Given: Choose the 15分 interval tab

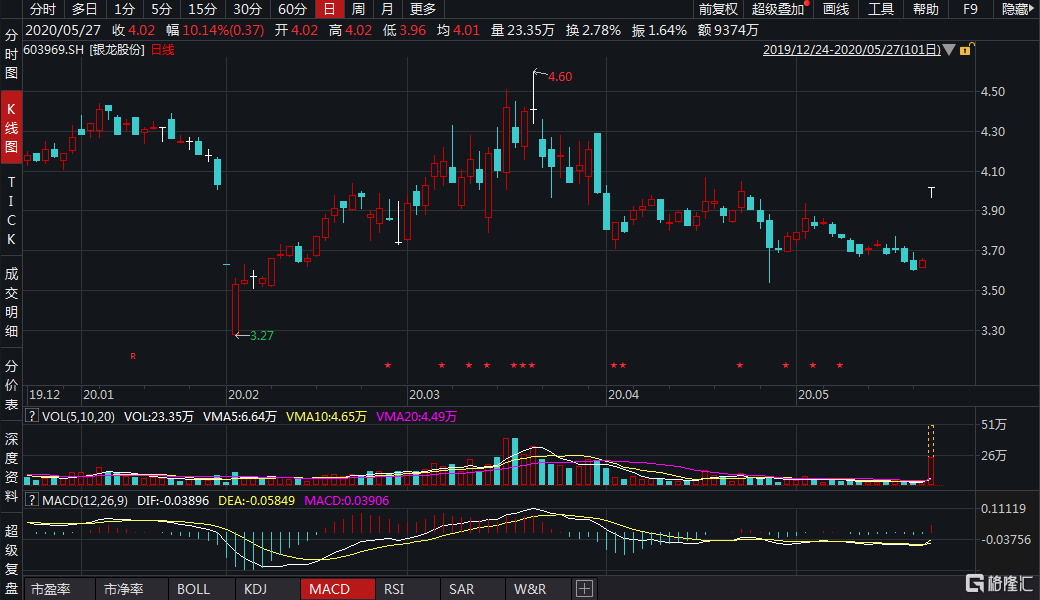Looking at the screenshot, I should (202, 9).
